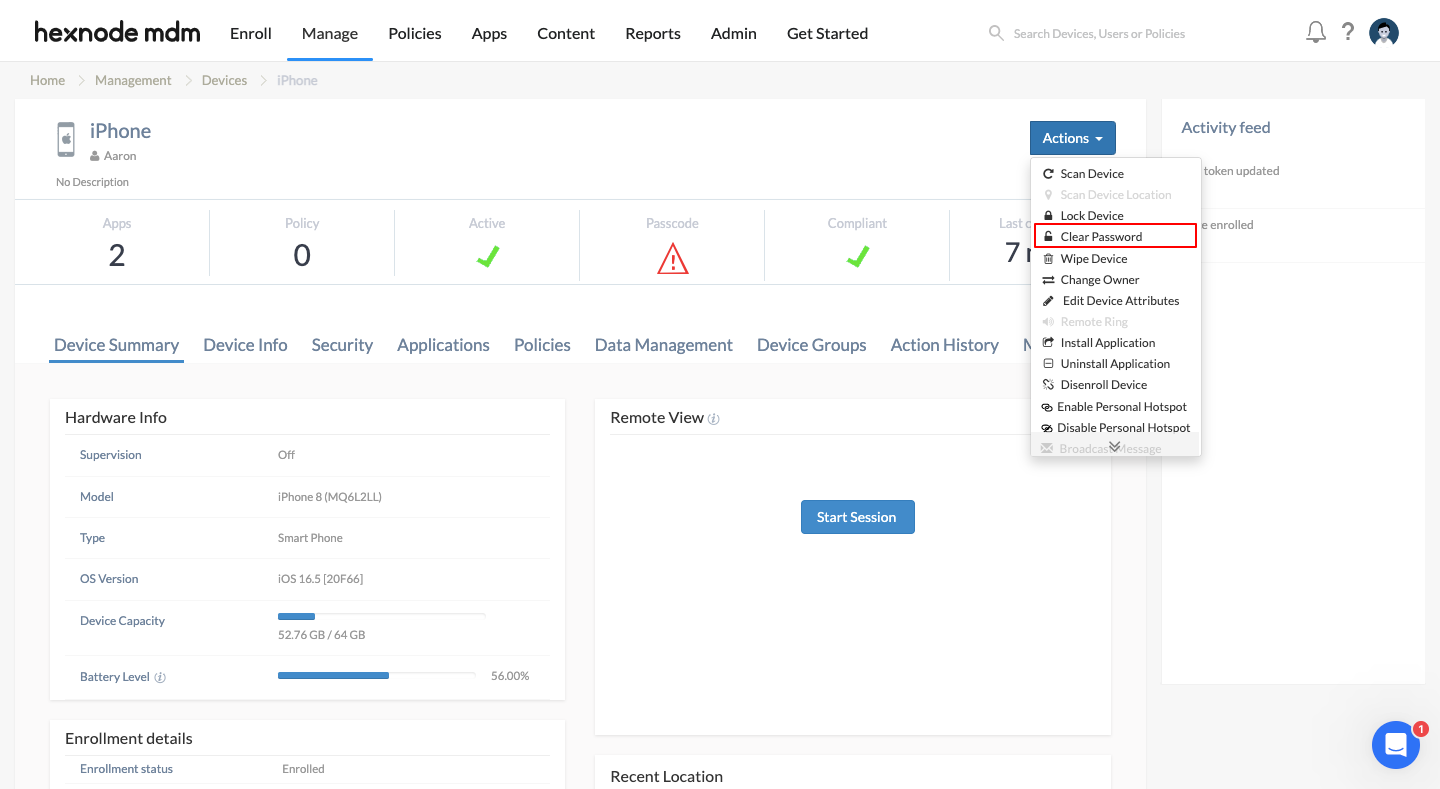Click the iPhone device icon

pos(66,140)
